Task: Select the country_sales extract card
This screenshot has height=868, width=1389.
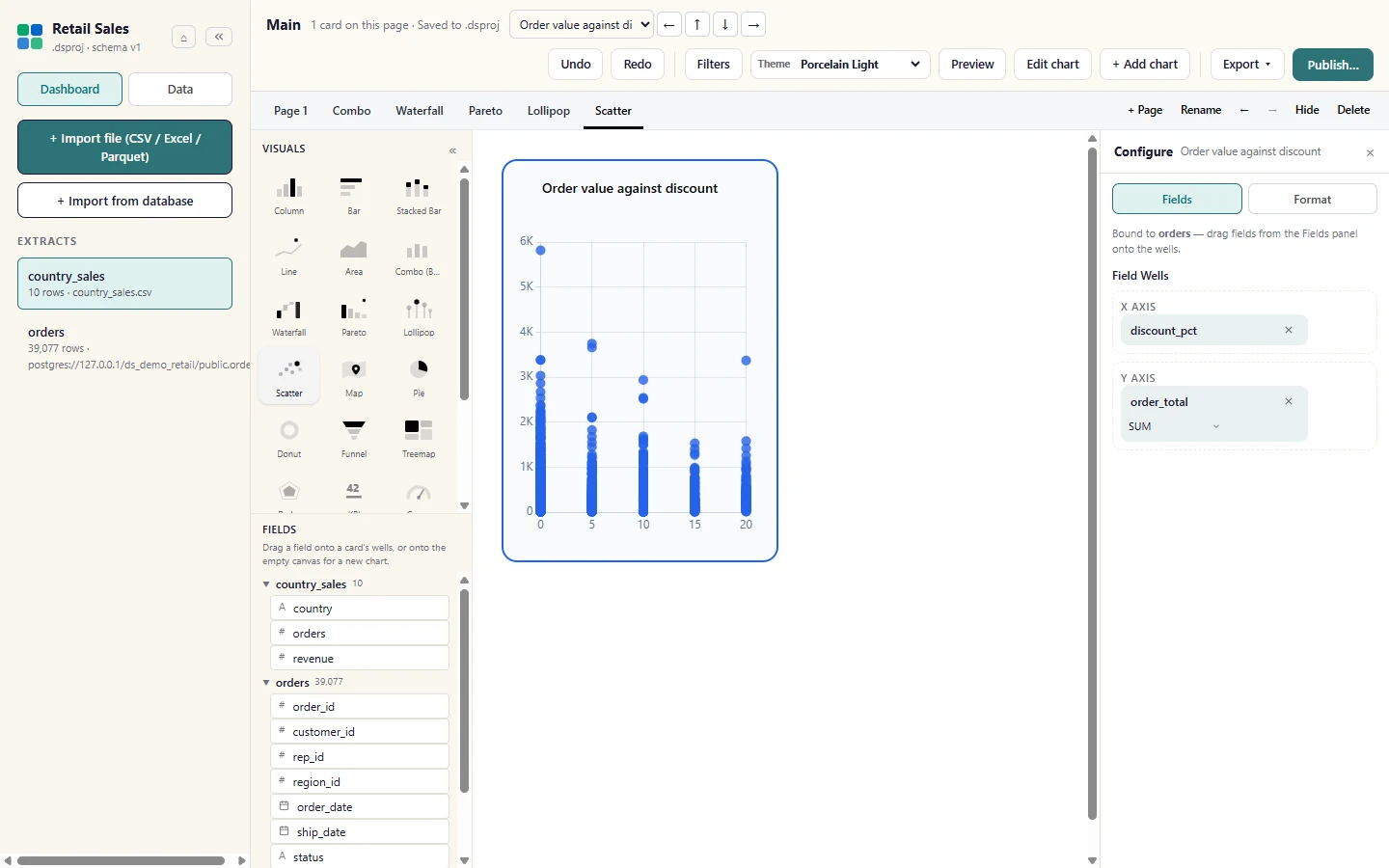Action: pyautogui.click(x=125, y=284)
